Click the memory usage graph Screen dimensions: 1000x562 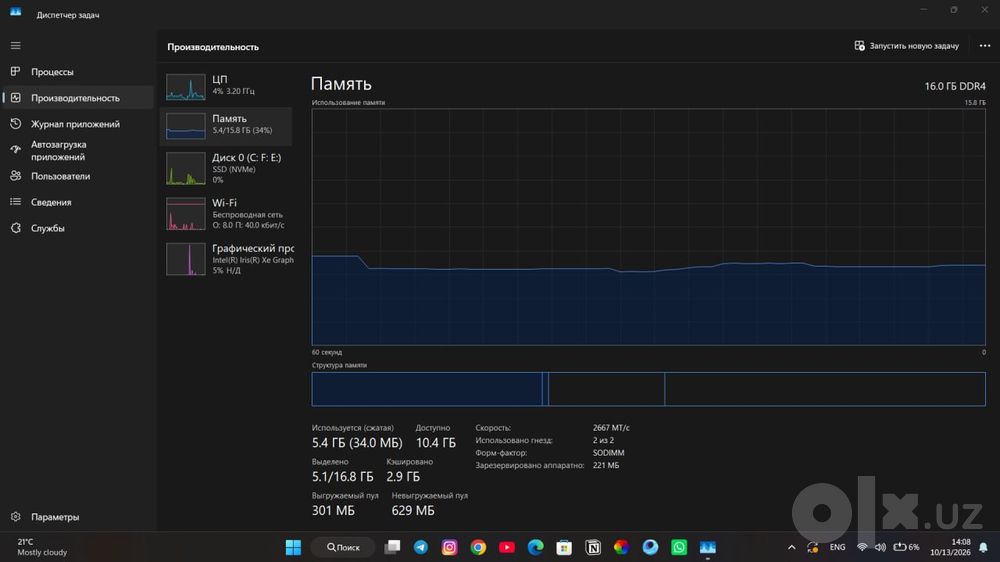point(648,226)
